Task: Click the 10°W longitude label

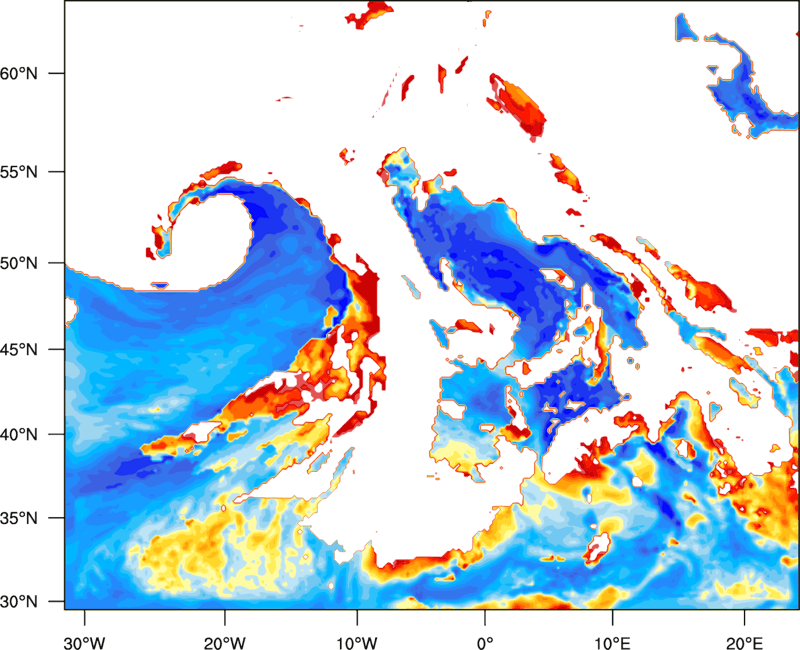Action: point(357,643)
